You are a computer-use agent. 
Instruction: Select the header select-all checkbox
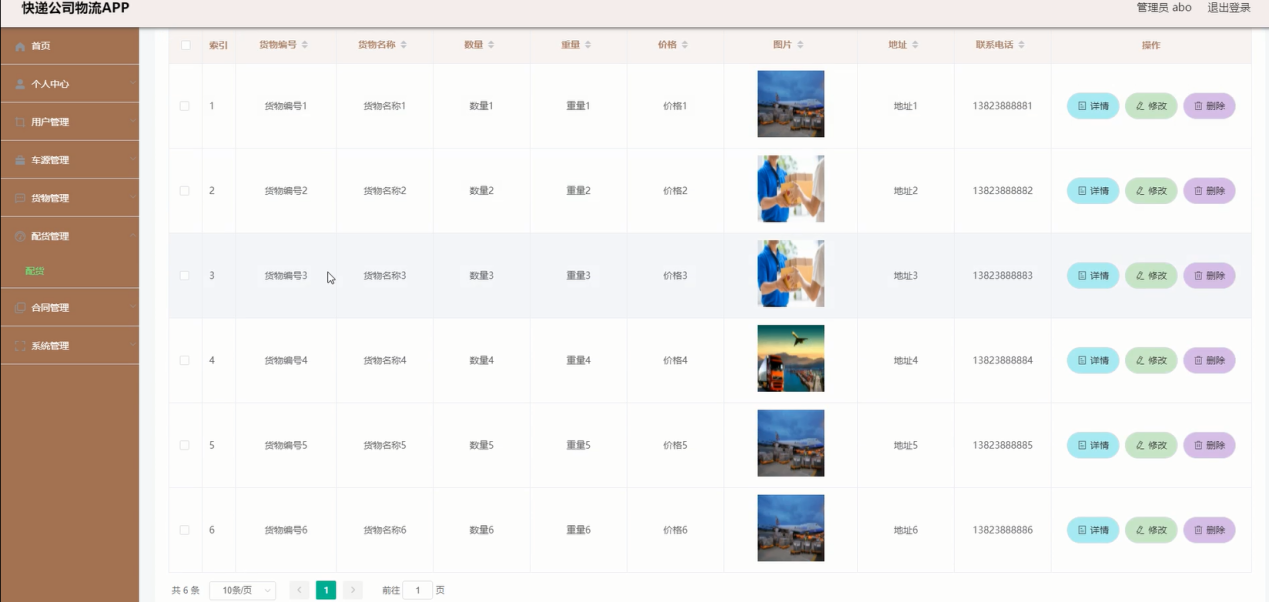185,45
